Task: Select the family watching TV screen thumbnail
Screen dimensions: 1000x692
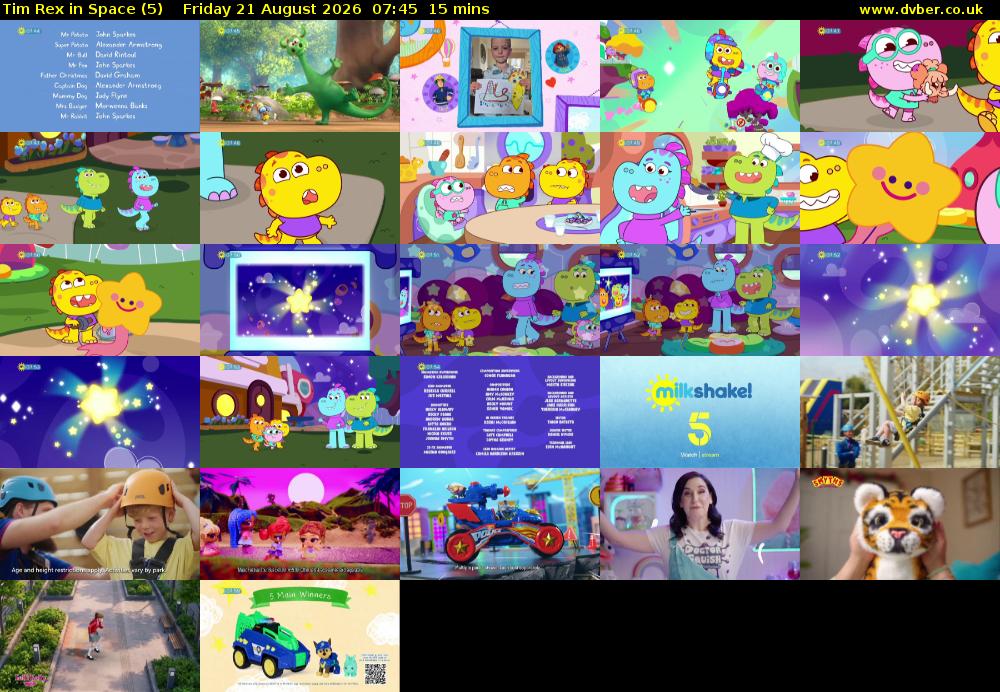Action: point(700,300)
